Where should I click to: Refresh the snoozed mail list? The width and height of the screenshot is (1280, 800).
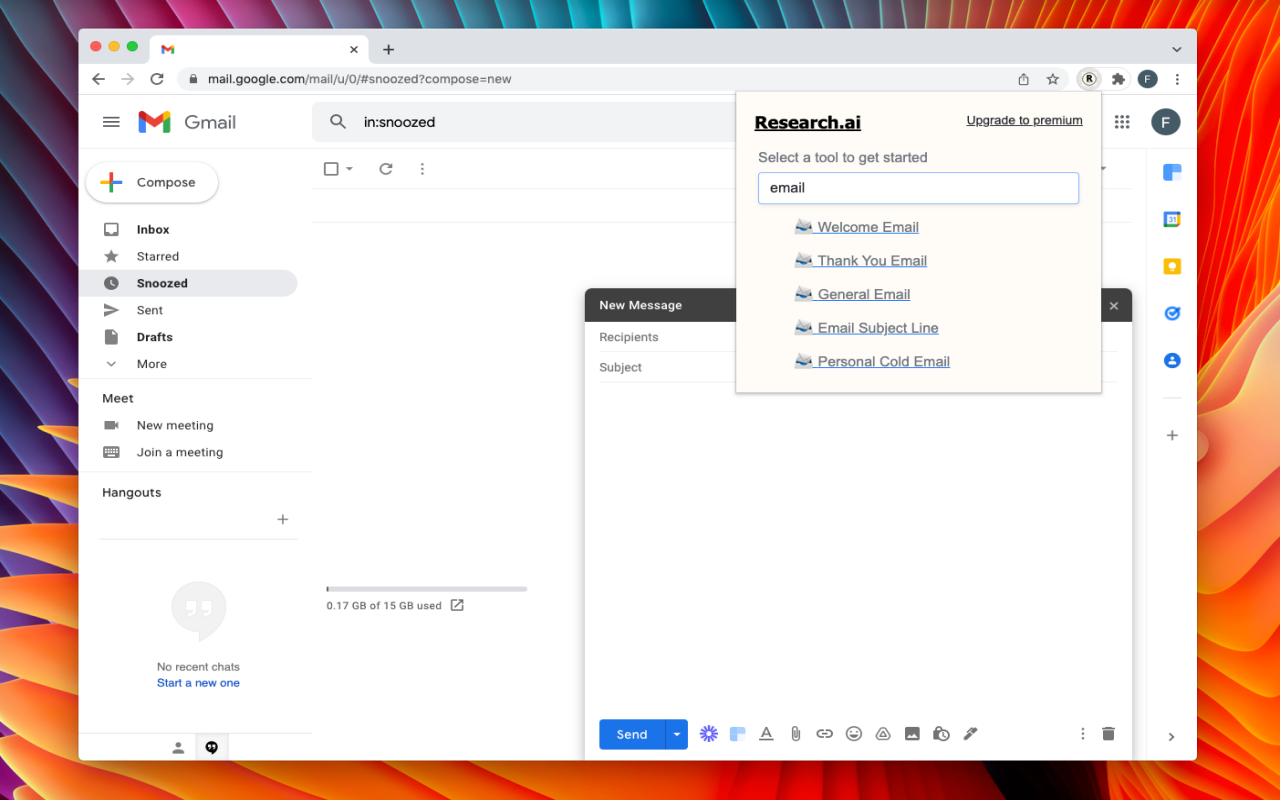386,169
